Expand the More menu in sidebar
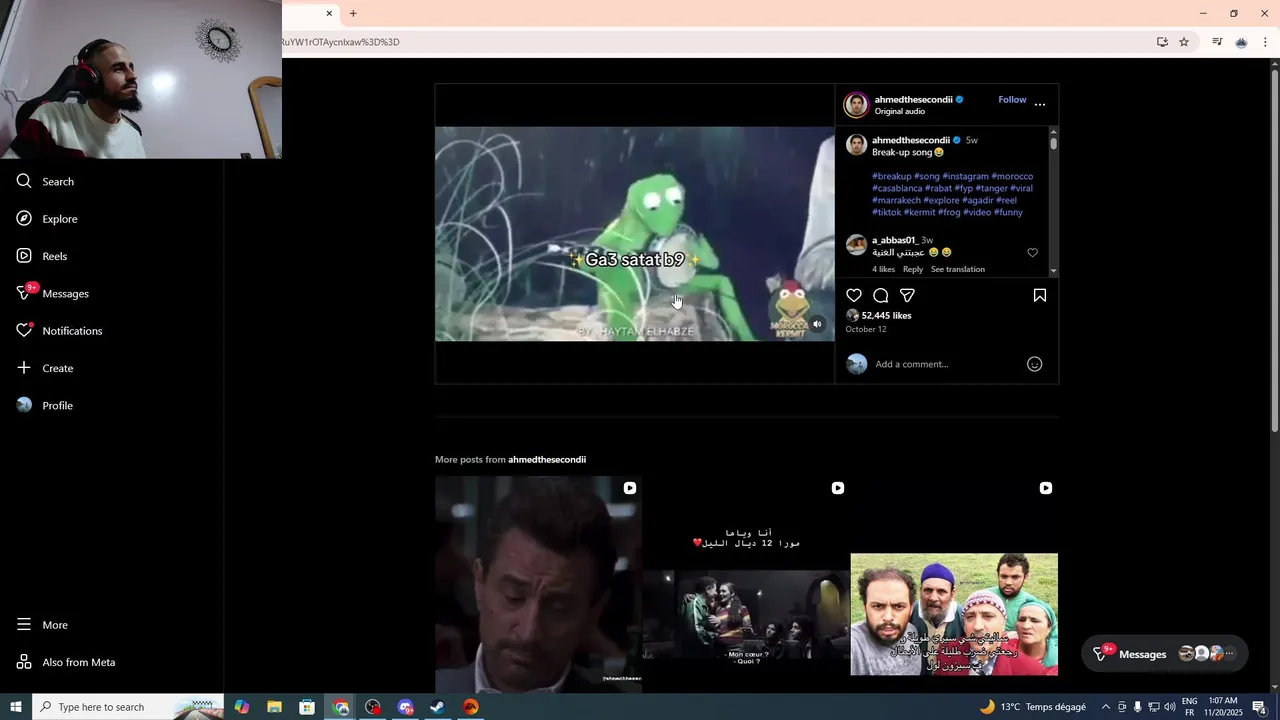 [x=42, y=624]
